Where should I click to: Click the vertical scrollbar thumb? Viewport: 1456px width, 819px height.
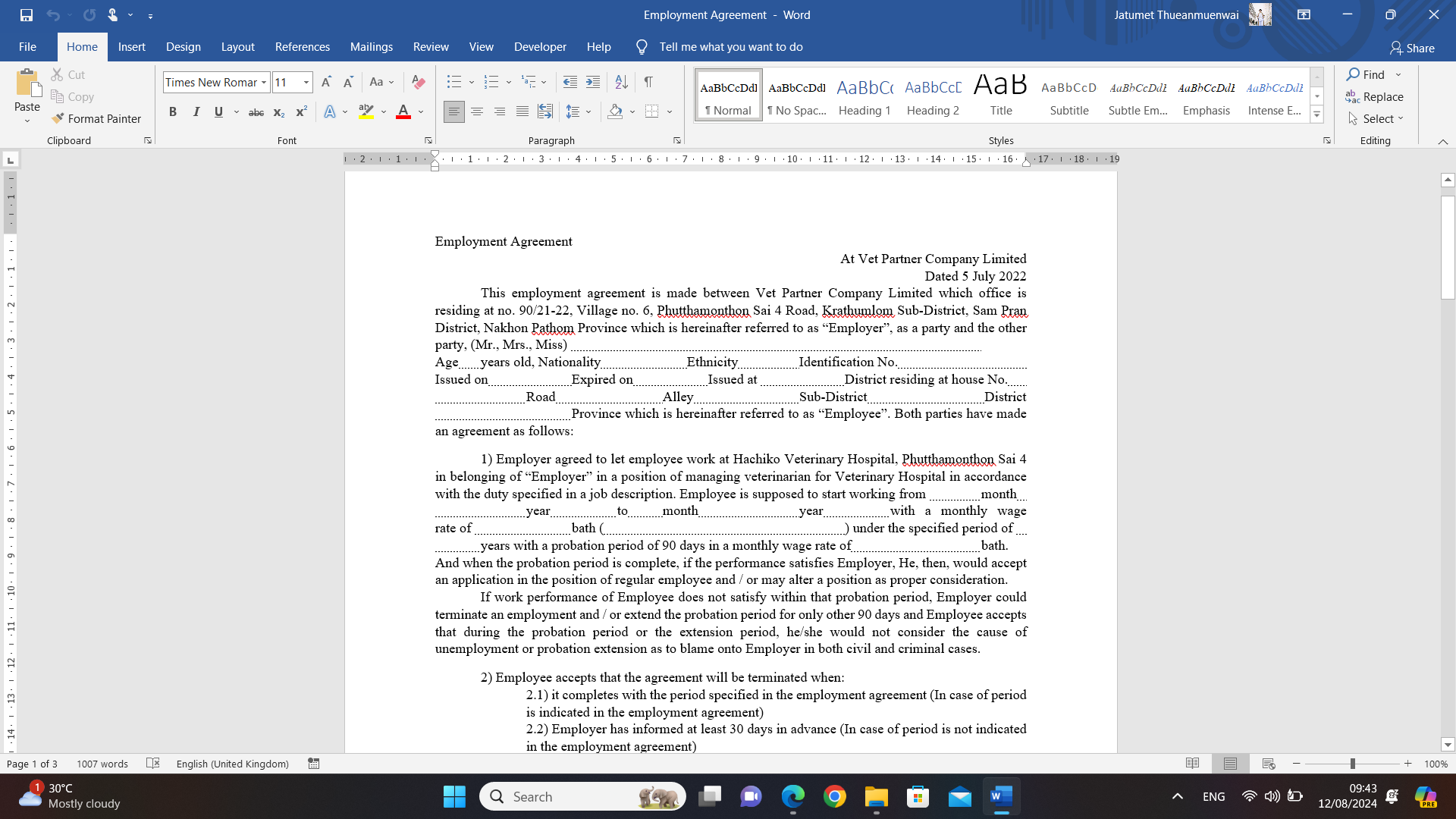pyautogui.click(x=1448, y=247)
